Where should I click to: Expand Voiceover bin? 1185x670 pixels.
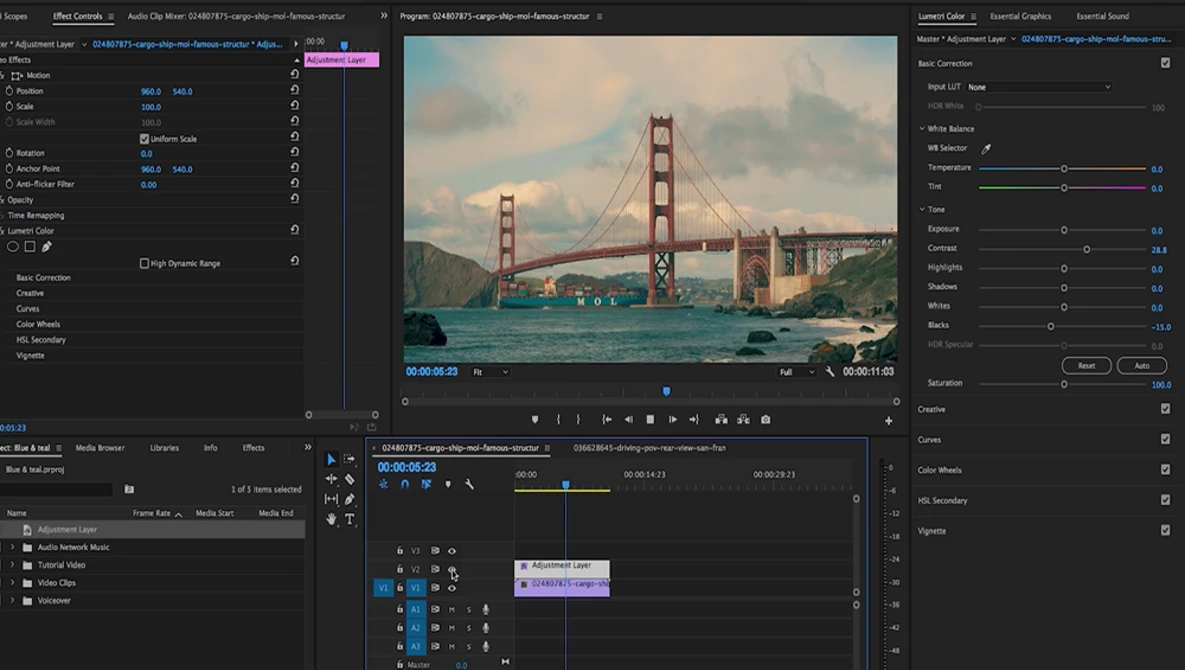pyautogui.click(x=12, y=601)
